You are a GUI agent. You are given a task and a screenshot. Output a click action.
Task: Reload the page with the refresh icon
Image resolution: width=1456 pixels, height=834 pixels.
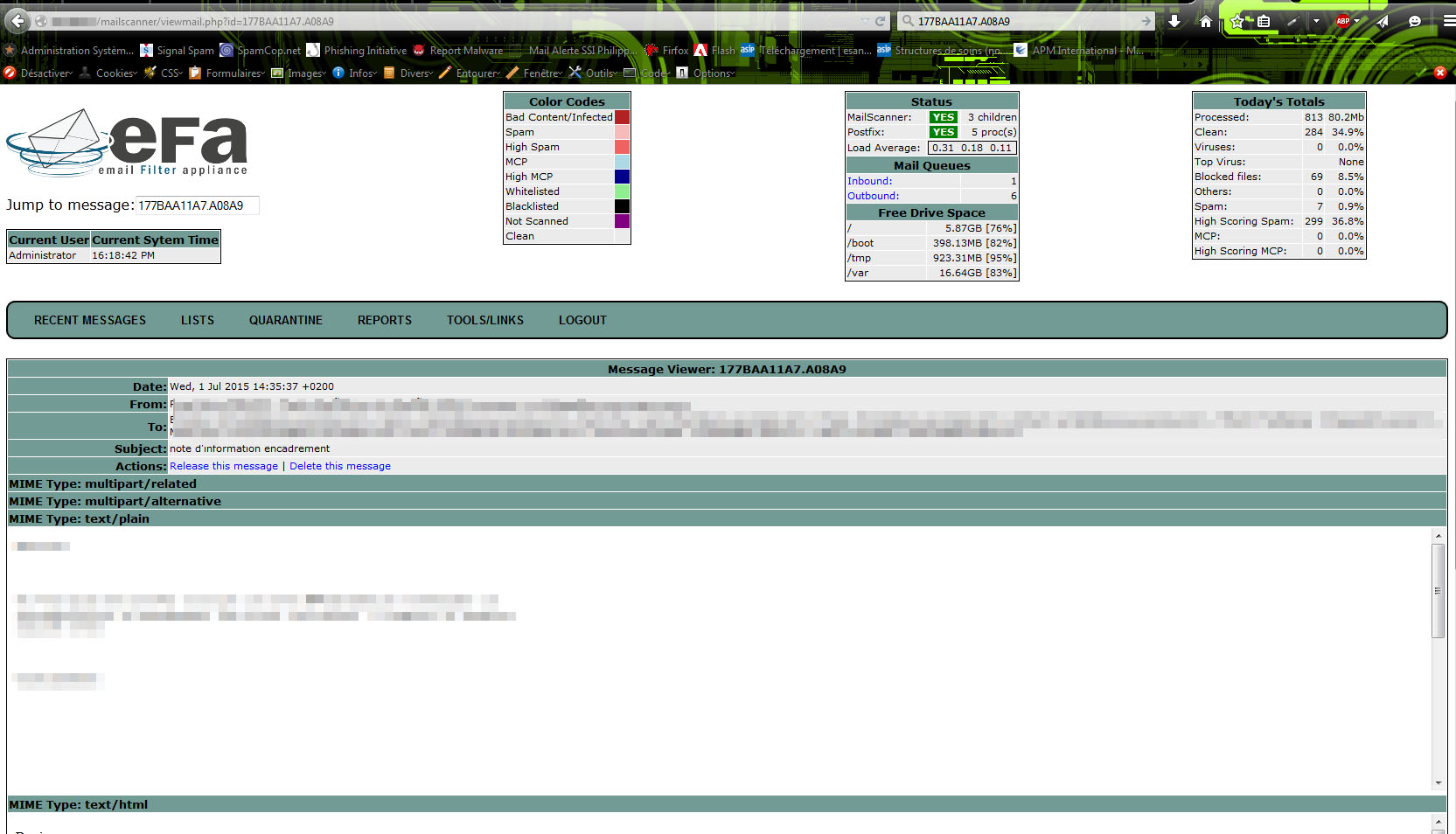pos(880,21)
